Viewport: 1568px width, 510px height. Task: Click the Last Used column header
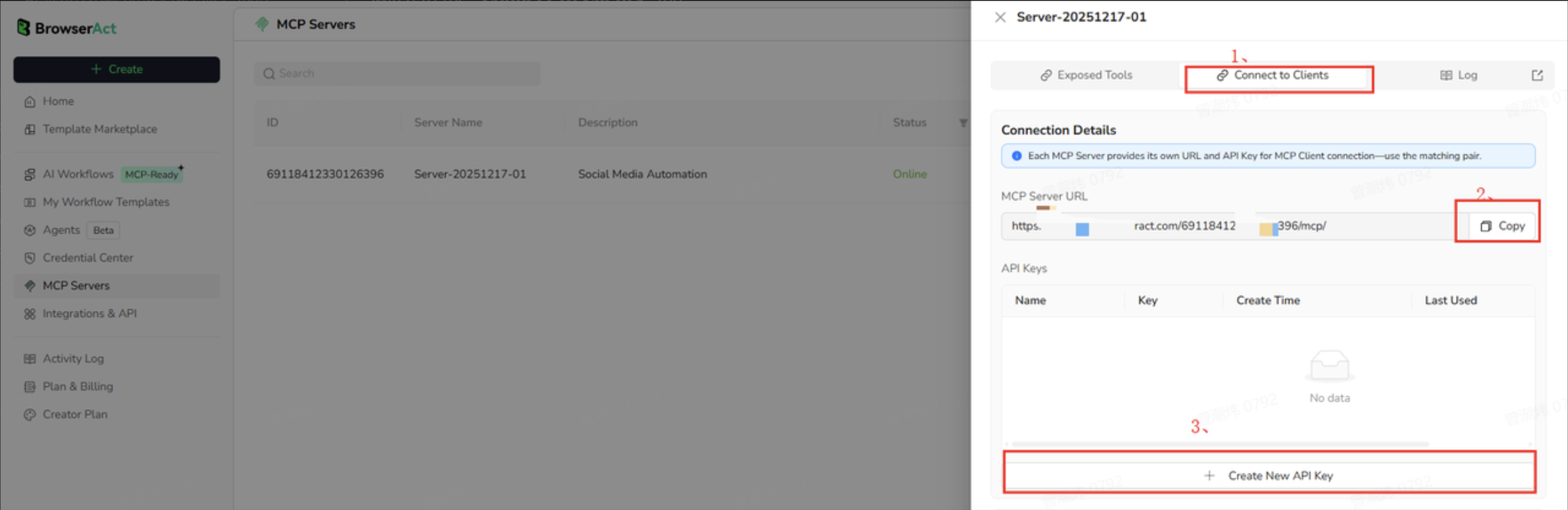point(1451,300)
